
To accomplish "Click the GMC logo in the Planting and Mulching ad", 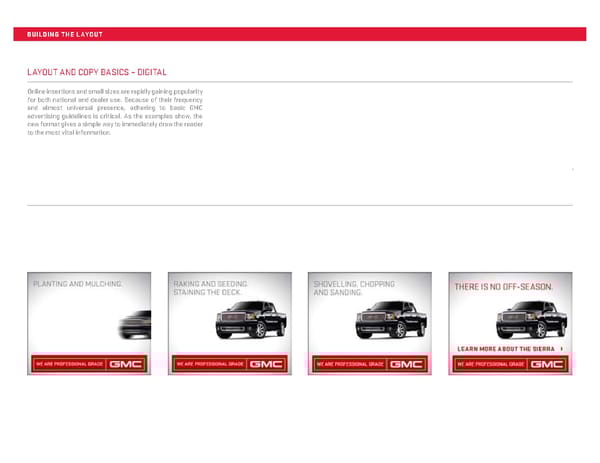I will (x=127, y=364).
